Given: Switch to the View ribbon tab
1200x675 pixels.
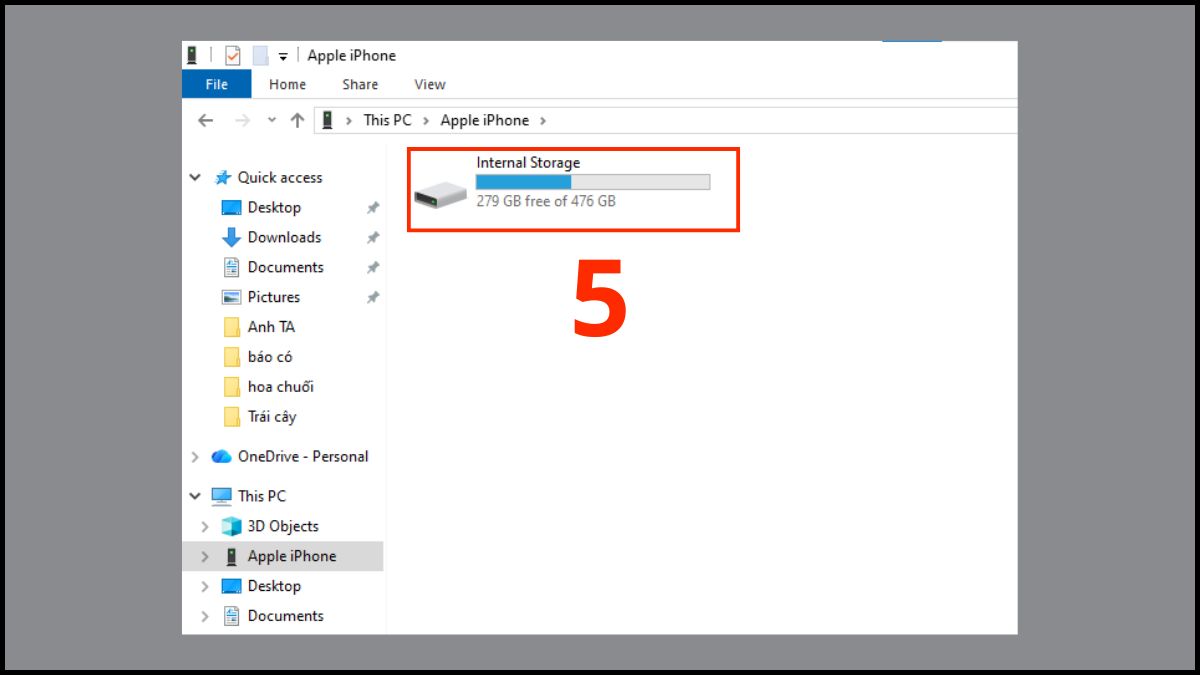Looking at the screenshot, I should (430, 84).
